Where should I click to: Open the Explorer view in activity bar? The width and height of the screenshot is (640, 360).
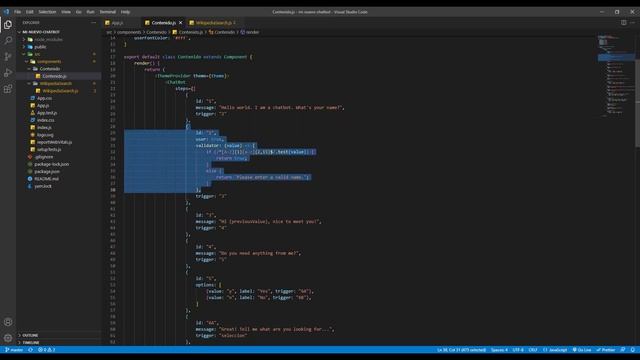click(x=8, y=24)
